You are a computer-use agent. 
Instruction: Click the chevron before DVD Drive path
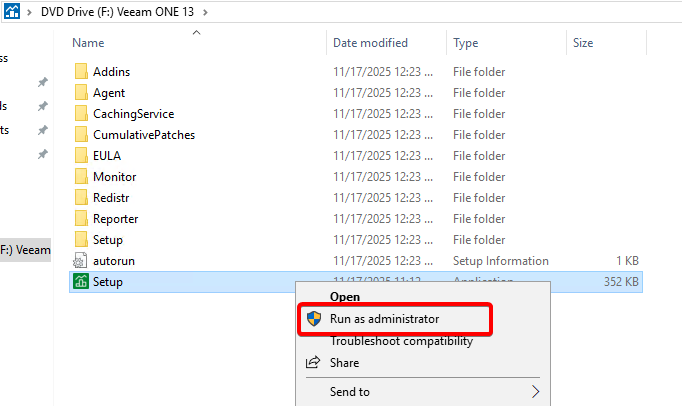(x=30, y=13)
